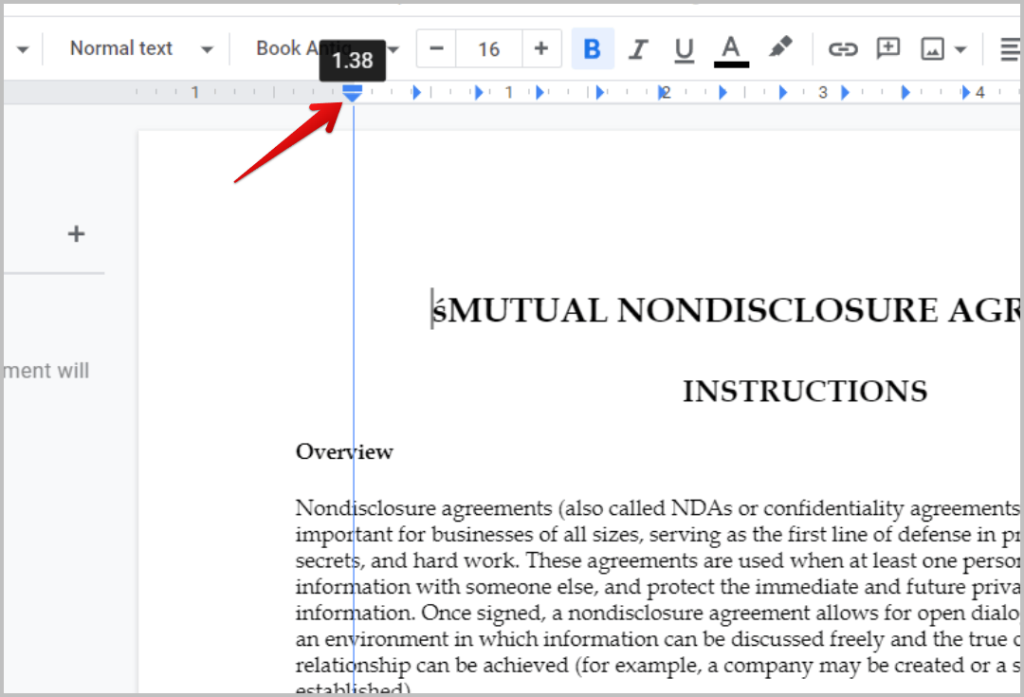Screen dimensions: 1024x697
Task: Click the font size field showing 16
Action: (x=488, y=48)
